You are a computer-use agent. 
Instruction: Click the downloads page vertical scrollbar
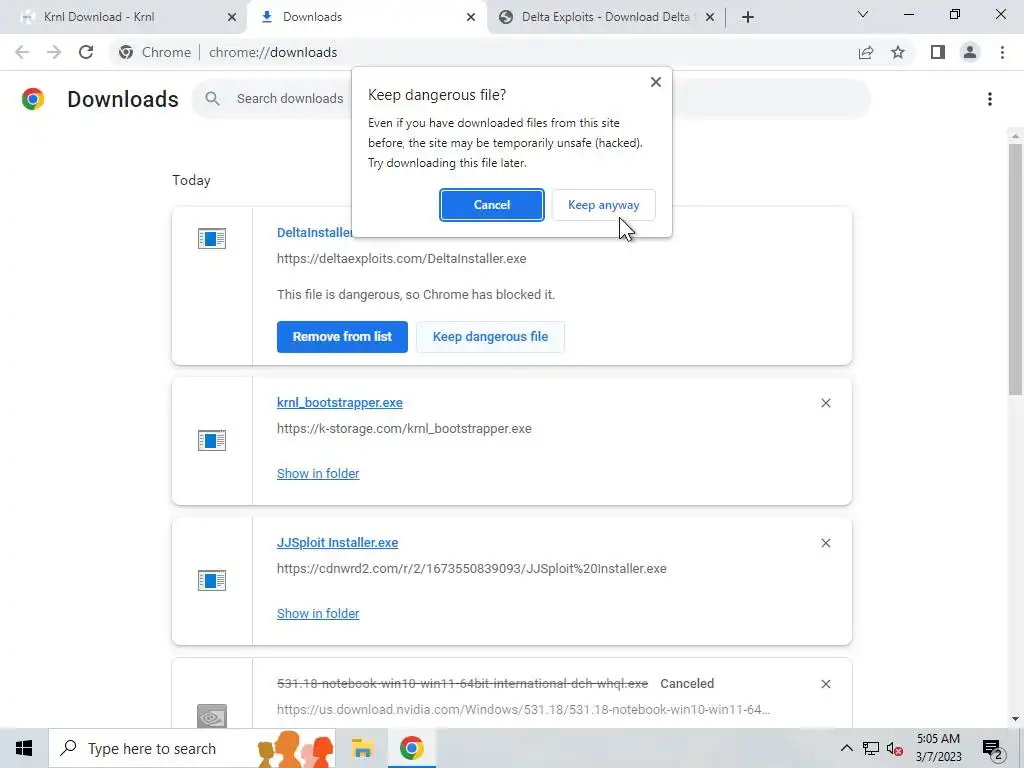pos(1015,269)
